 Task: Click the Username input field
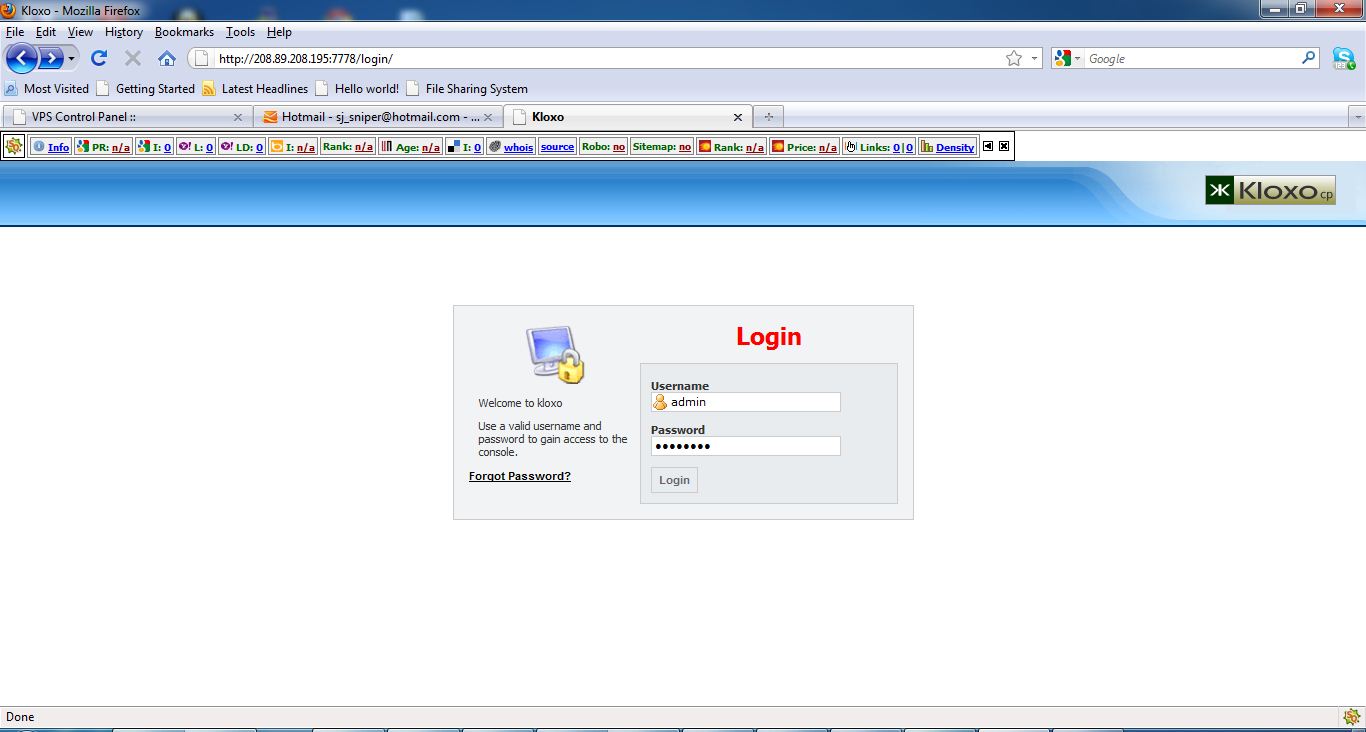tap(745, 402)
